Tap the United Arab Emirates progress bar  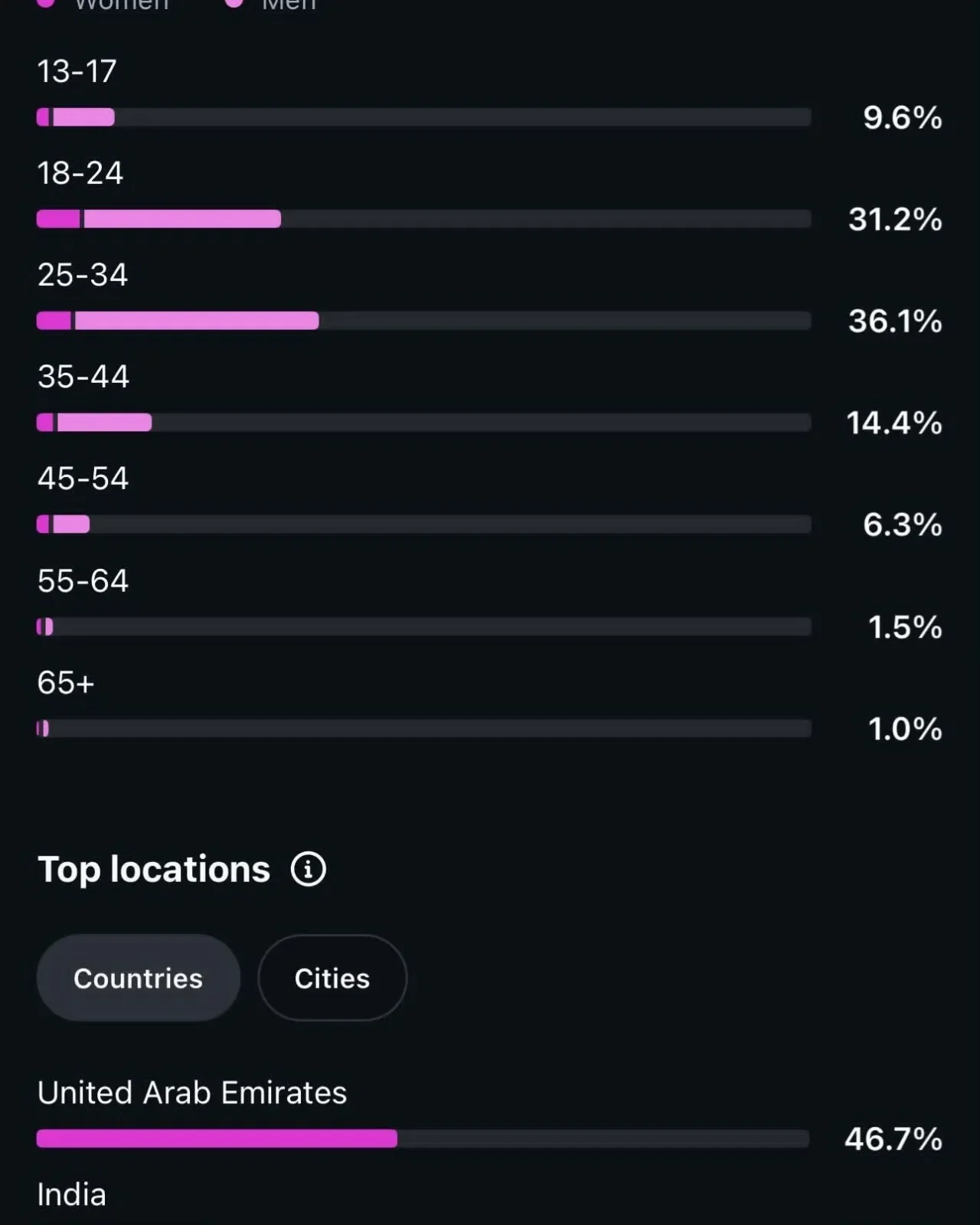(x=423, y=1138)
